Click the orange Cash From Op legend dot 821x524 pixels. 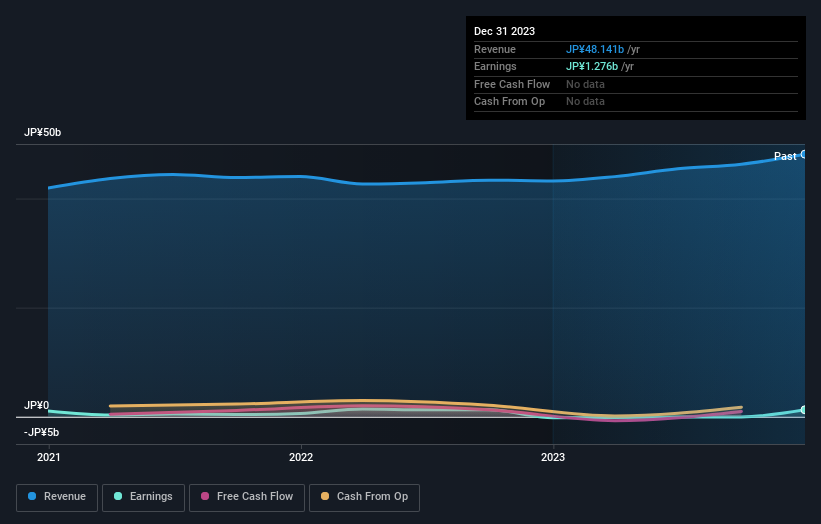pos(325,496)
